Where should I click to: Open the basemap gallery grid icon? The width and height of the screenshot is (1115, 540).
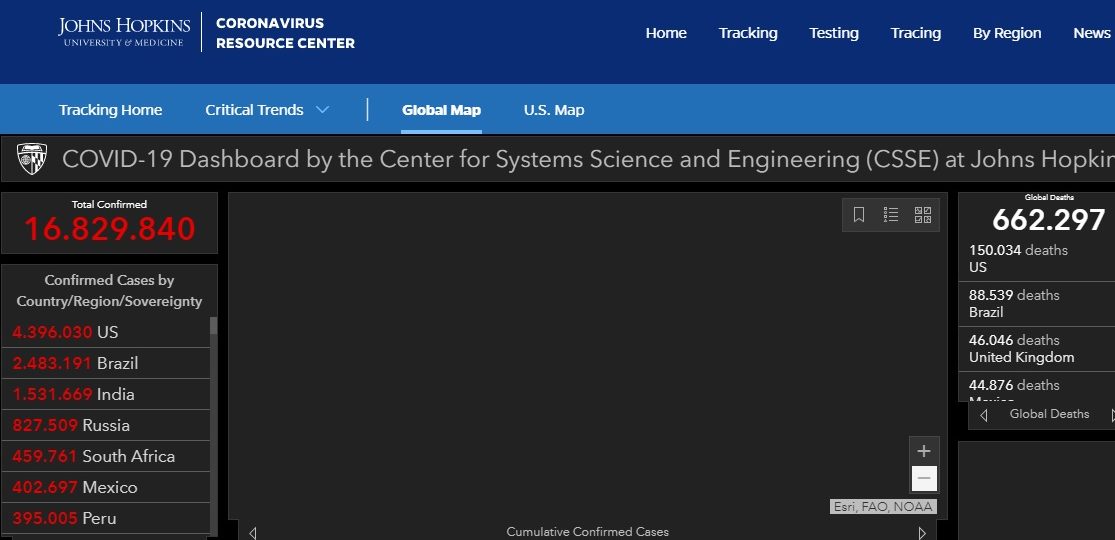coord(923,215)
